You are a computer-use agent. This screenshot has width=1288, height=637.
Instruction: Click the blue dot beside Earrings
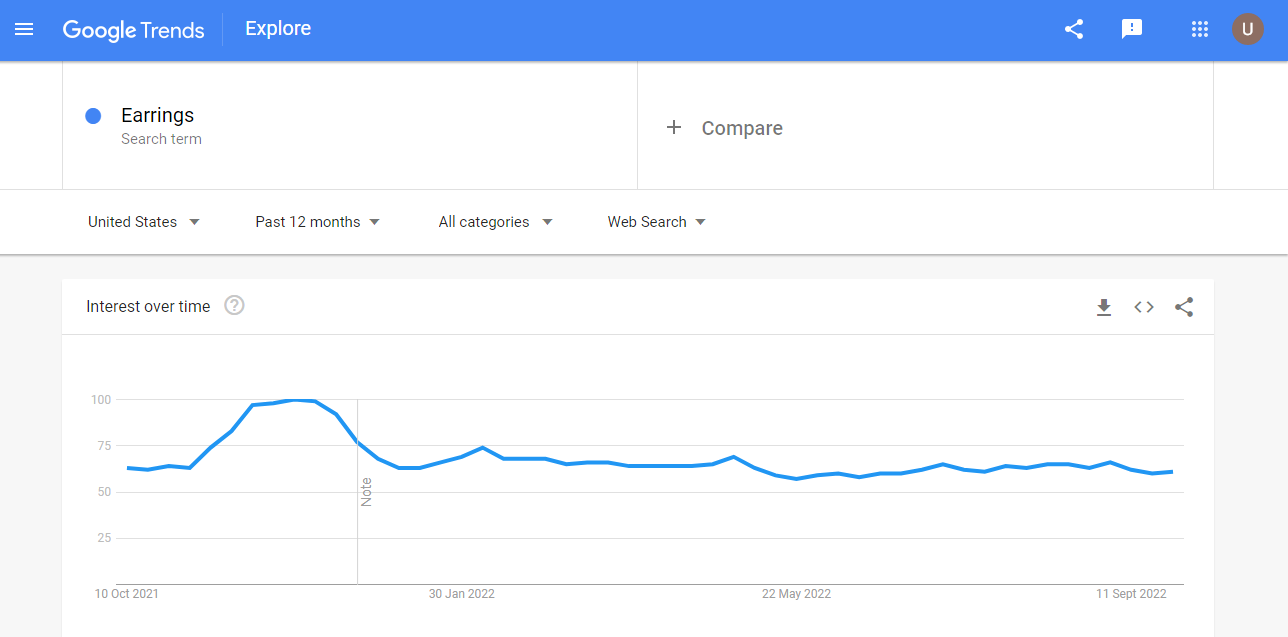pos(93,116)
